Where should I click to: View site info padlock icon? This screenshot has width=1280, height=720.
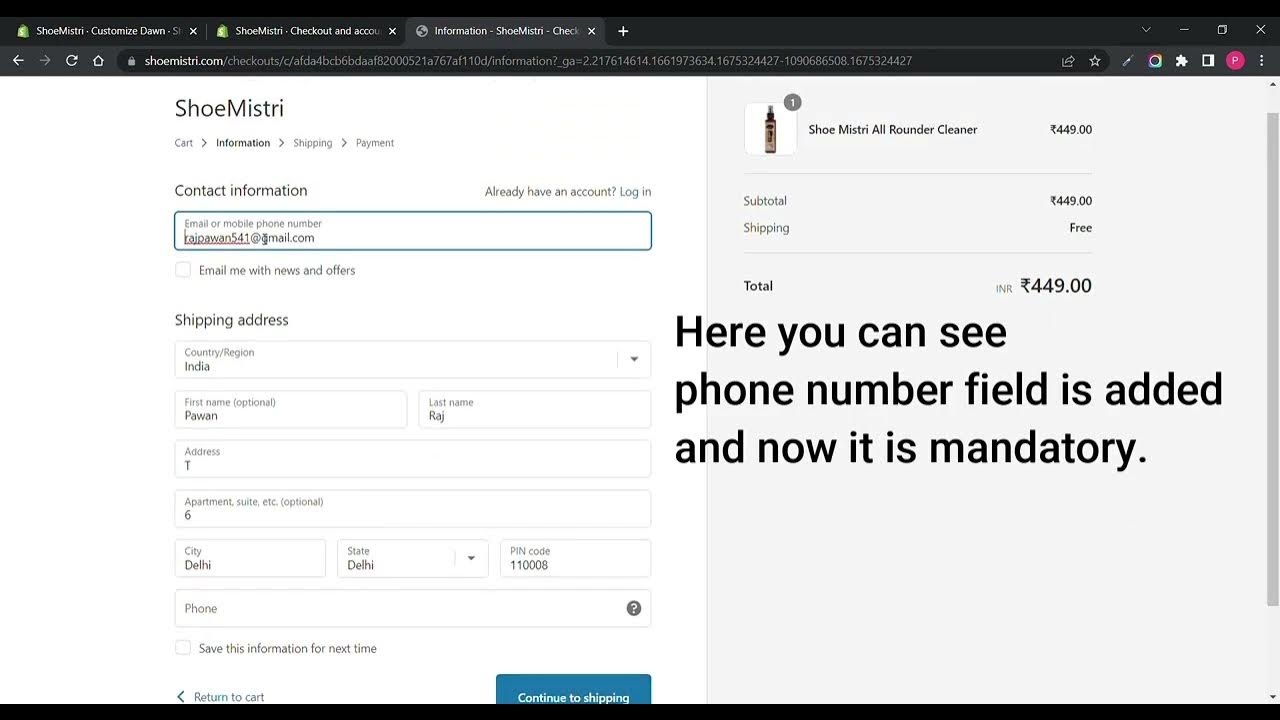click(131, 61)
